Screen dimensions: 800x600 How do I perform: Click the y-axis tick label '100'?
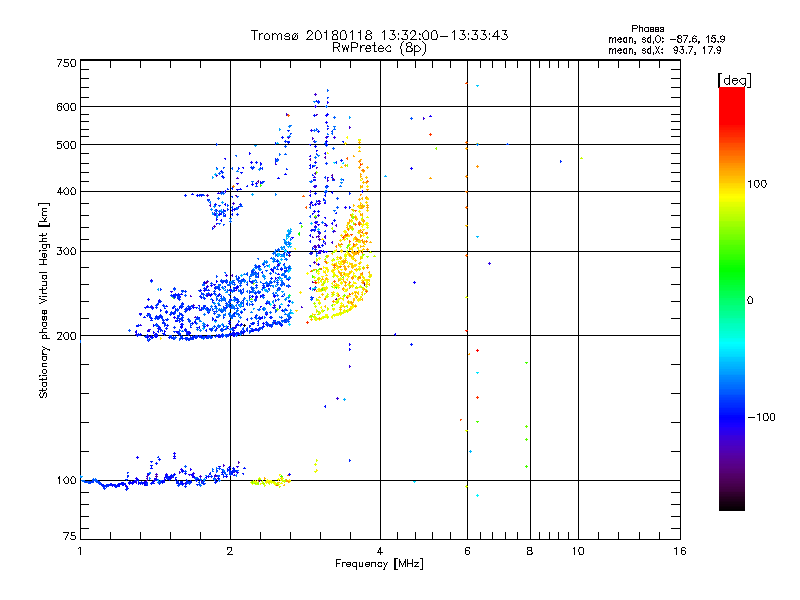click(66, 481)
